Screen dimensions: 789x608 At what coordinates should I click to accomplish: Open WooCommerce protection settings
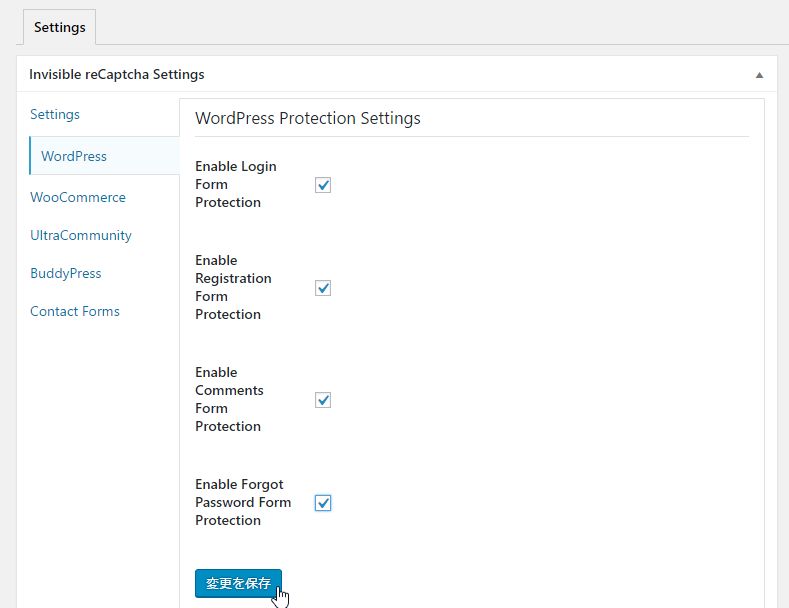[78, 197]
